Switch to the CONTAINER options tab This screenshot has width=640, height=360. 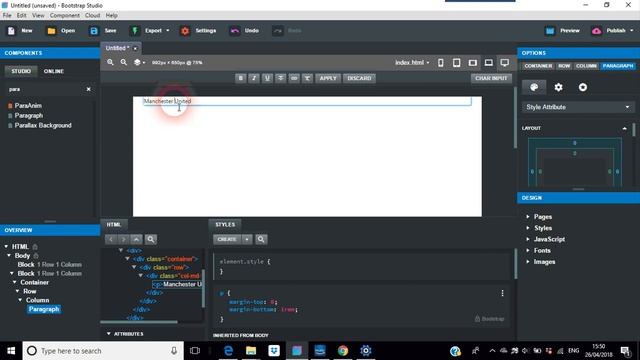538,66
